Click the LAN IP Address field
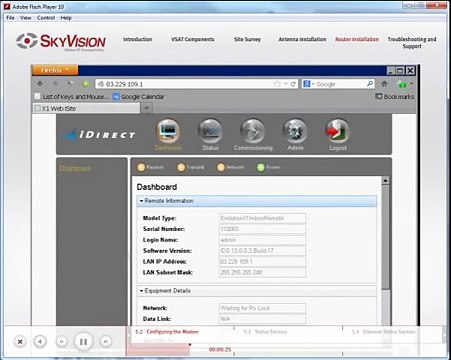 (x=262, y=261)
